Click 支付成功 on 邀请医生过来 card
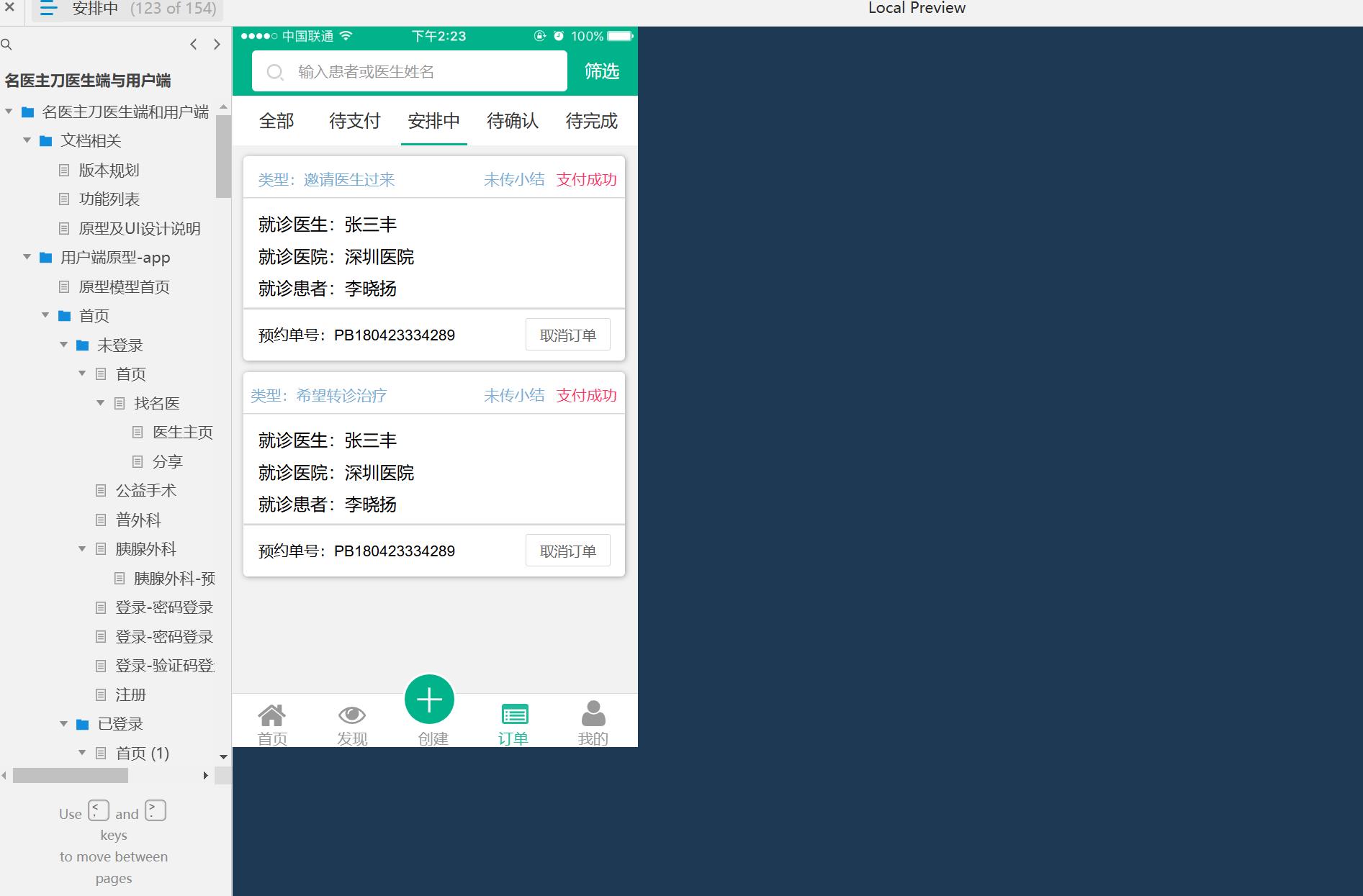Image resolution: width=1363 pixels, height=896 pixels. (x=587, y=179)
